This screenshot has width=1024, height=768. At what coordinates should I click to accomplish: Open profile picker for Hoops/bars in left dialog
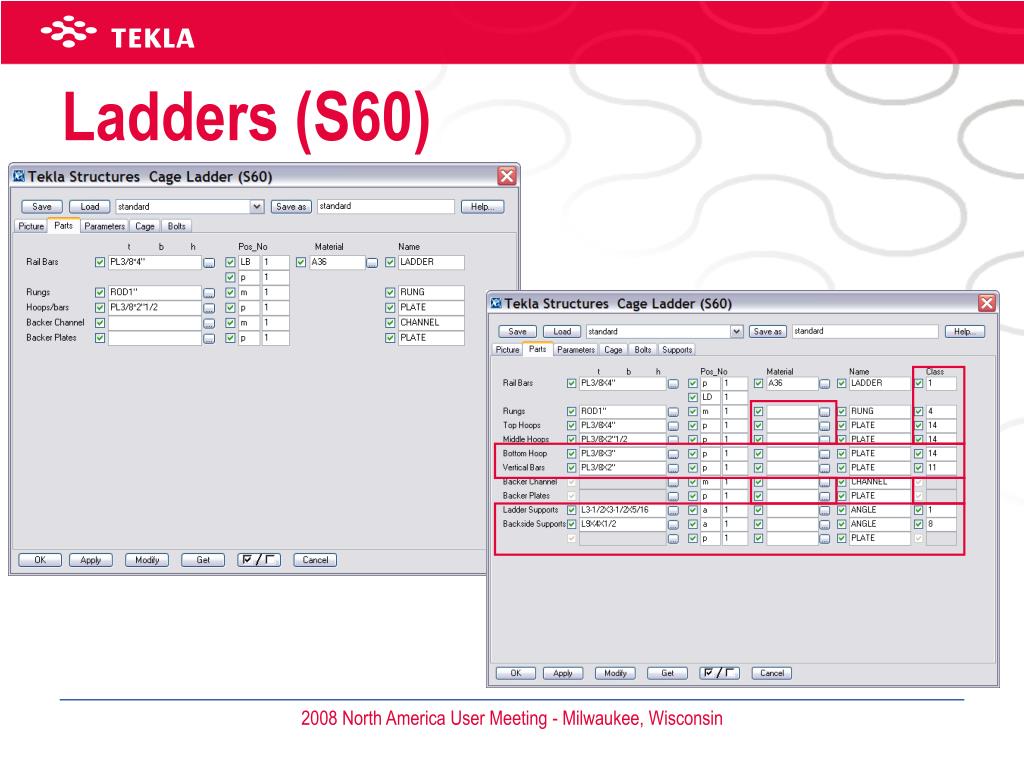point(209,308)
